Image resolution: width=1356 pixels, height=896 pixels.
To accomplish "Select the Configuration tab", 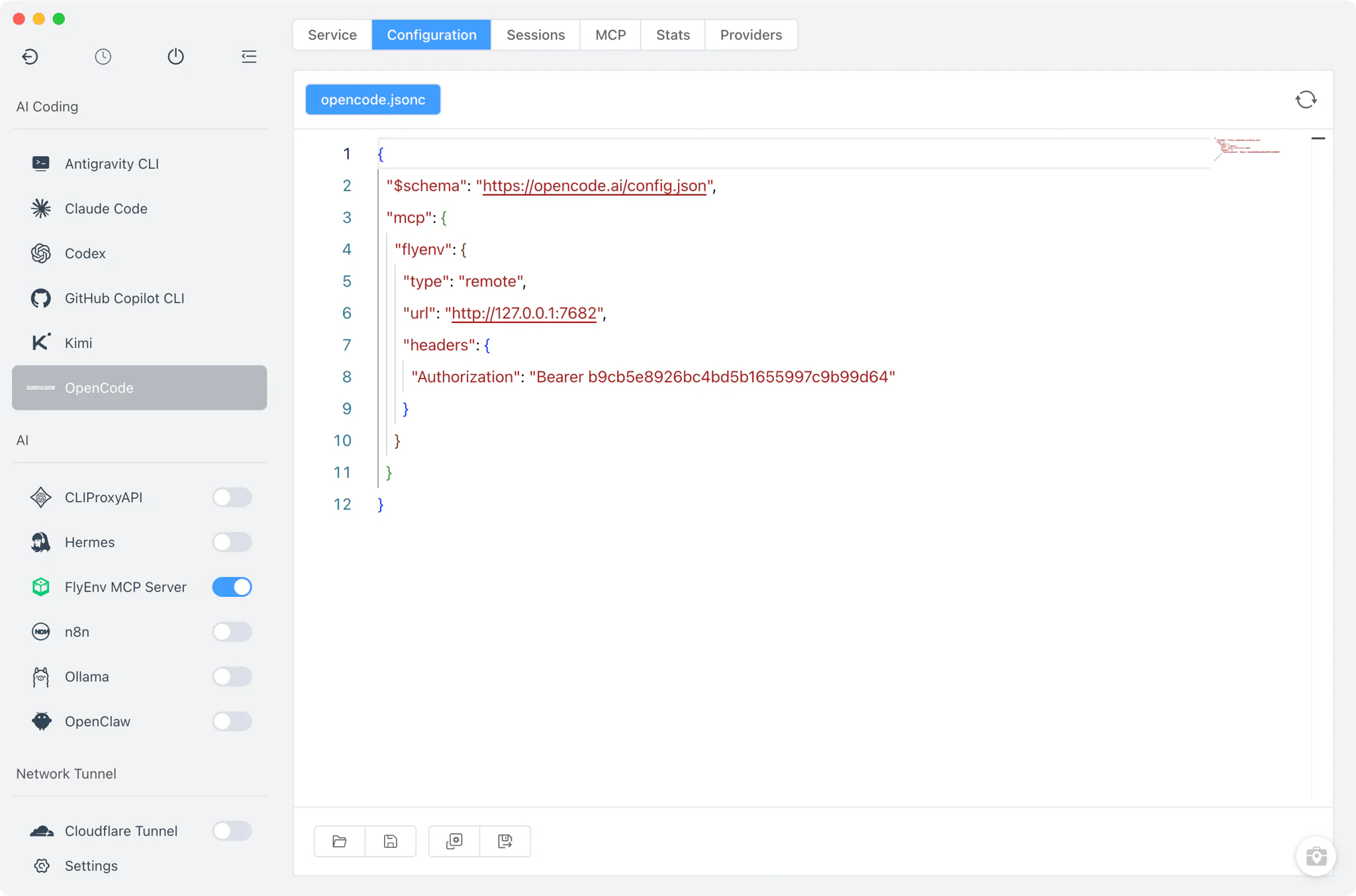I will click(432, 34).
